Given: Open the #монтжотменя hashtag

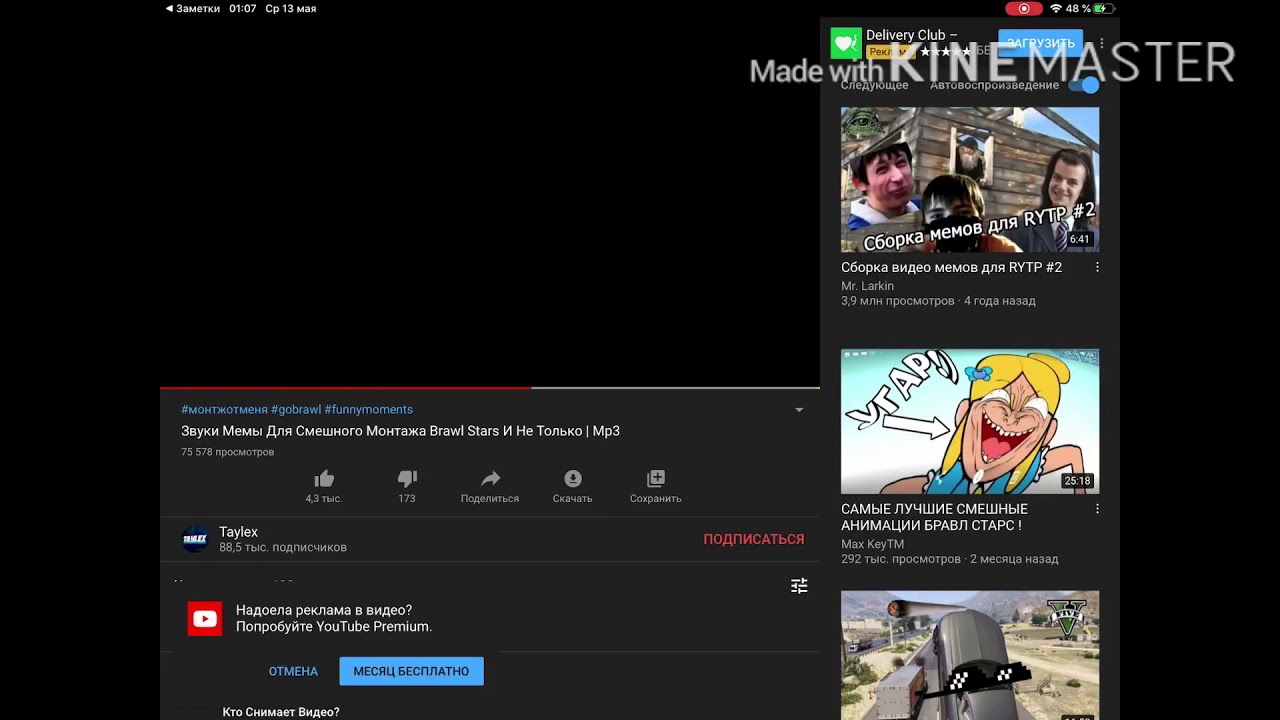Looking at the screenshot, I should (224, 410).
